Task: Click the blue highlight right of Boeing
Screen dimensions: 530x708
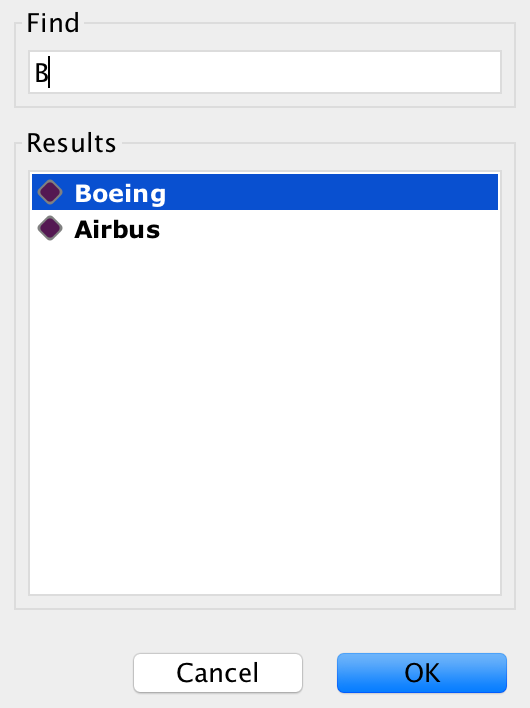Action: click(332, 192)
